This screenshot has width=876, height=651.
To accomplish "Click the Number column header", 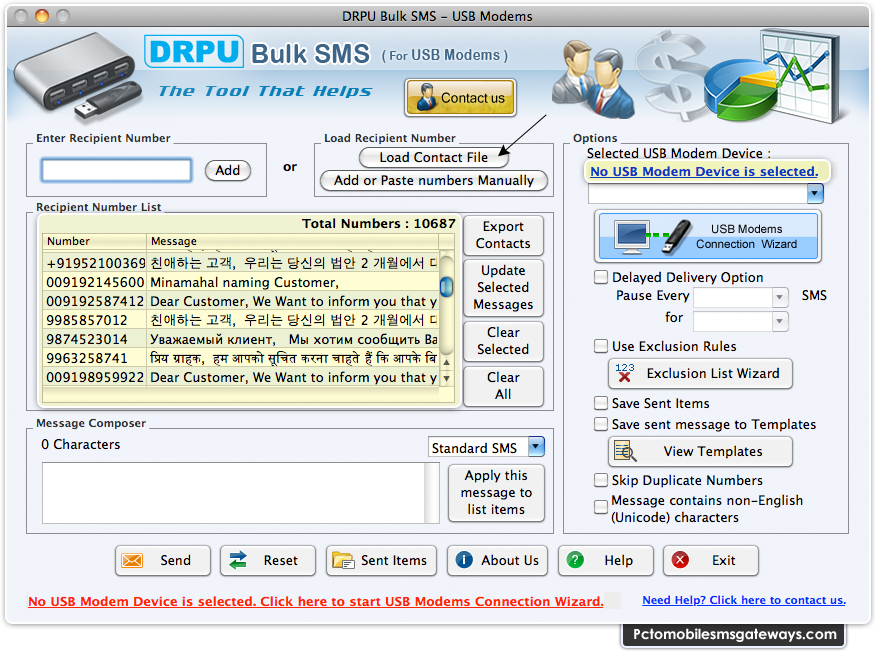I will click(94, 241).
